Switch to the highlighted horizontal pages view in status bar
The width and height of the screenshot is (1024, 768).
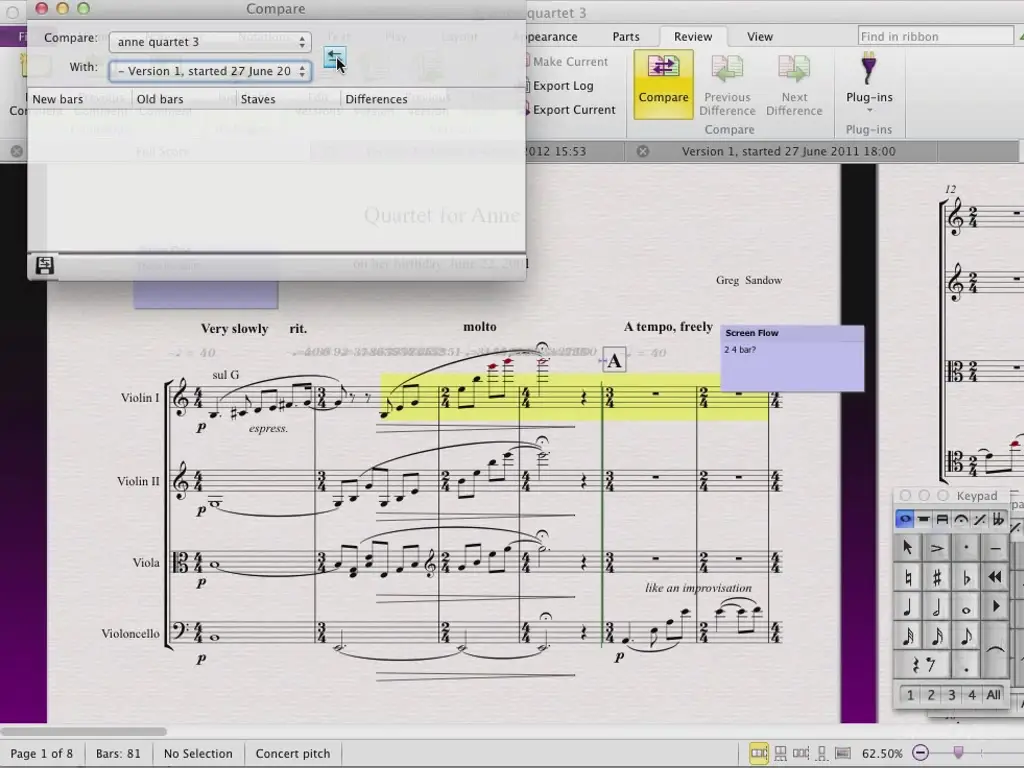759,753
